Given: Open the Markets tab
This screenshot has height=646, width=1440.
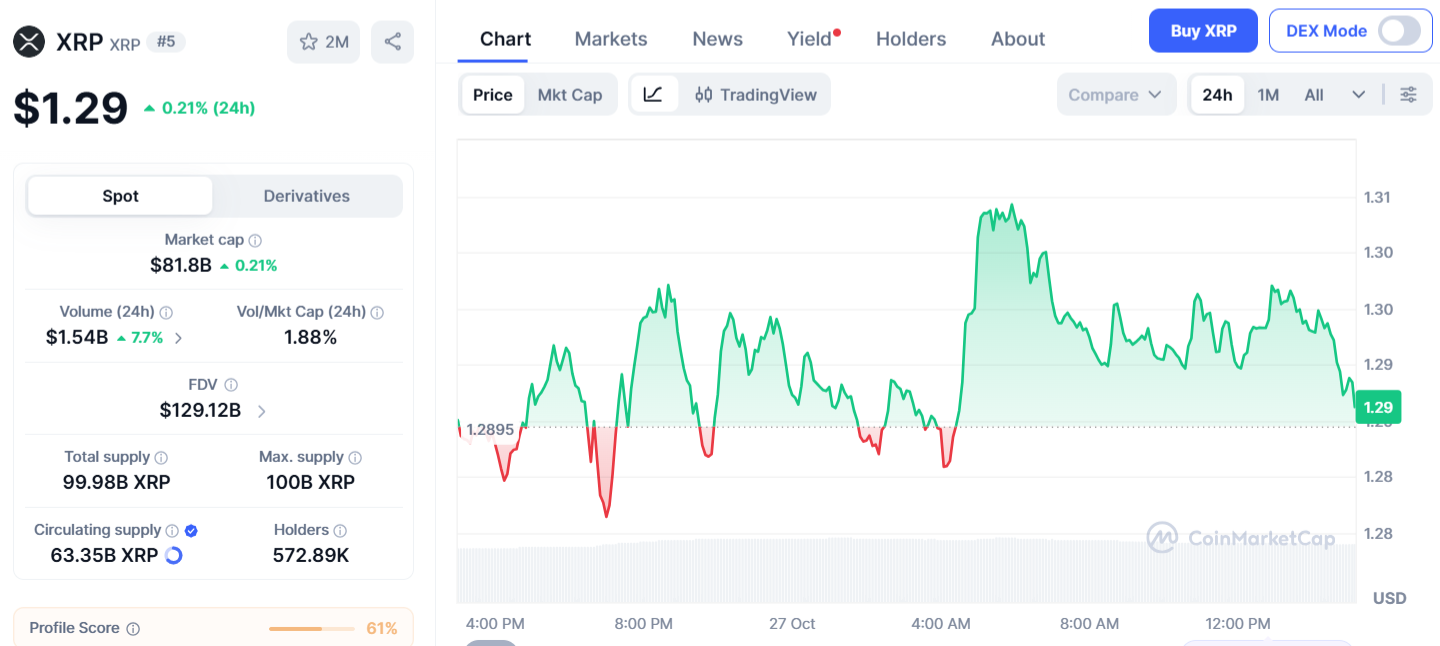Looking at the screenshot, I should 611,39.
